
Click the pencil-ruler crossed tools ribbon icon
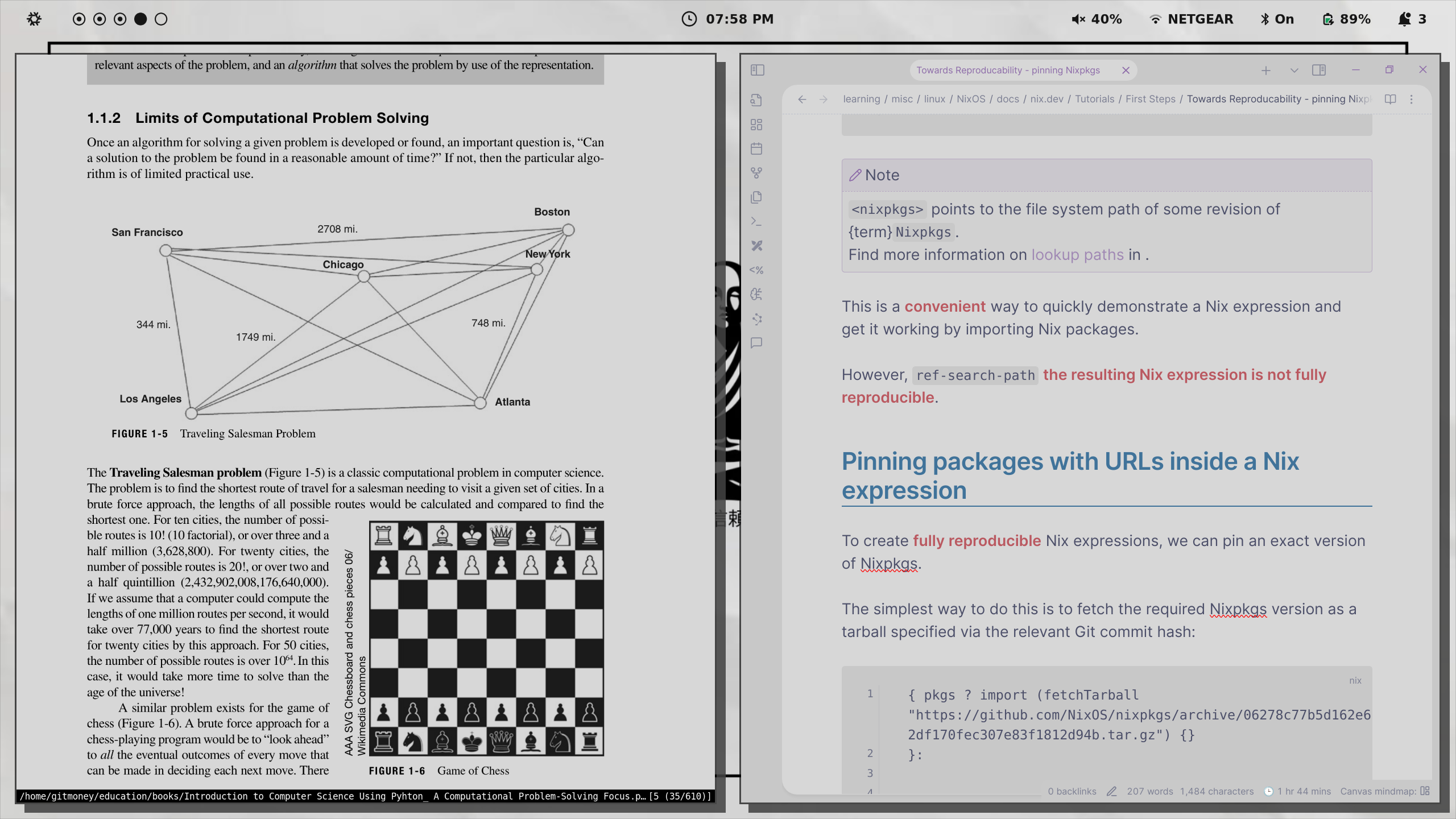pyautogui.click(x=756, y=246)
